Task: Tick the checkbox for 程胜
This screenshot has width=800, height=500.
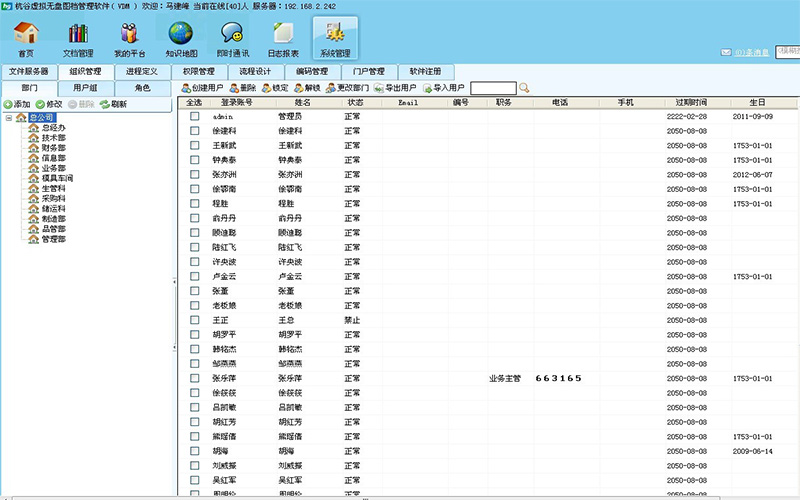Action: [x=194, y=204]
